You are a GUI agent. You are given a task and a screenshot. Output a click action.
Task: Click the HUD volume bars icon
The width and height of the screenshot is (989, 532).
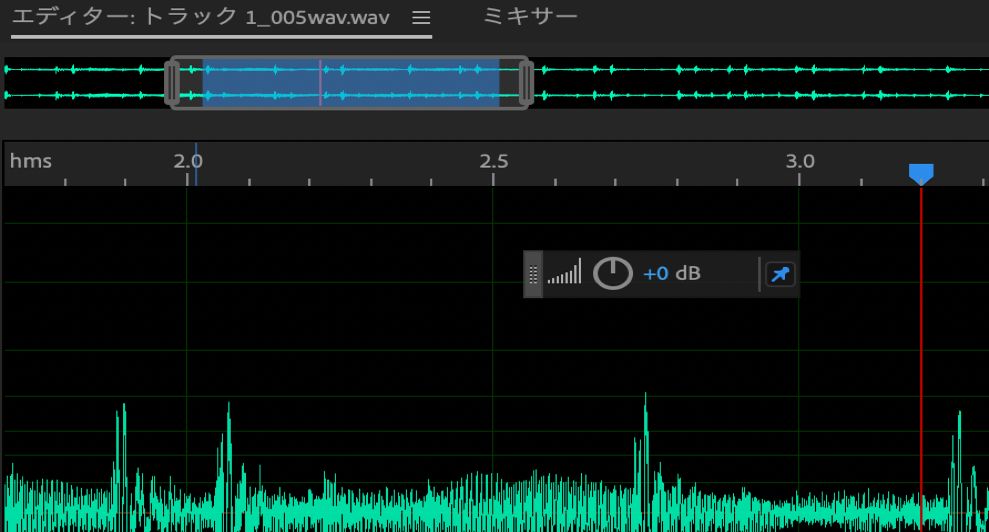(x=565, y=272)
